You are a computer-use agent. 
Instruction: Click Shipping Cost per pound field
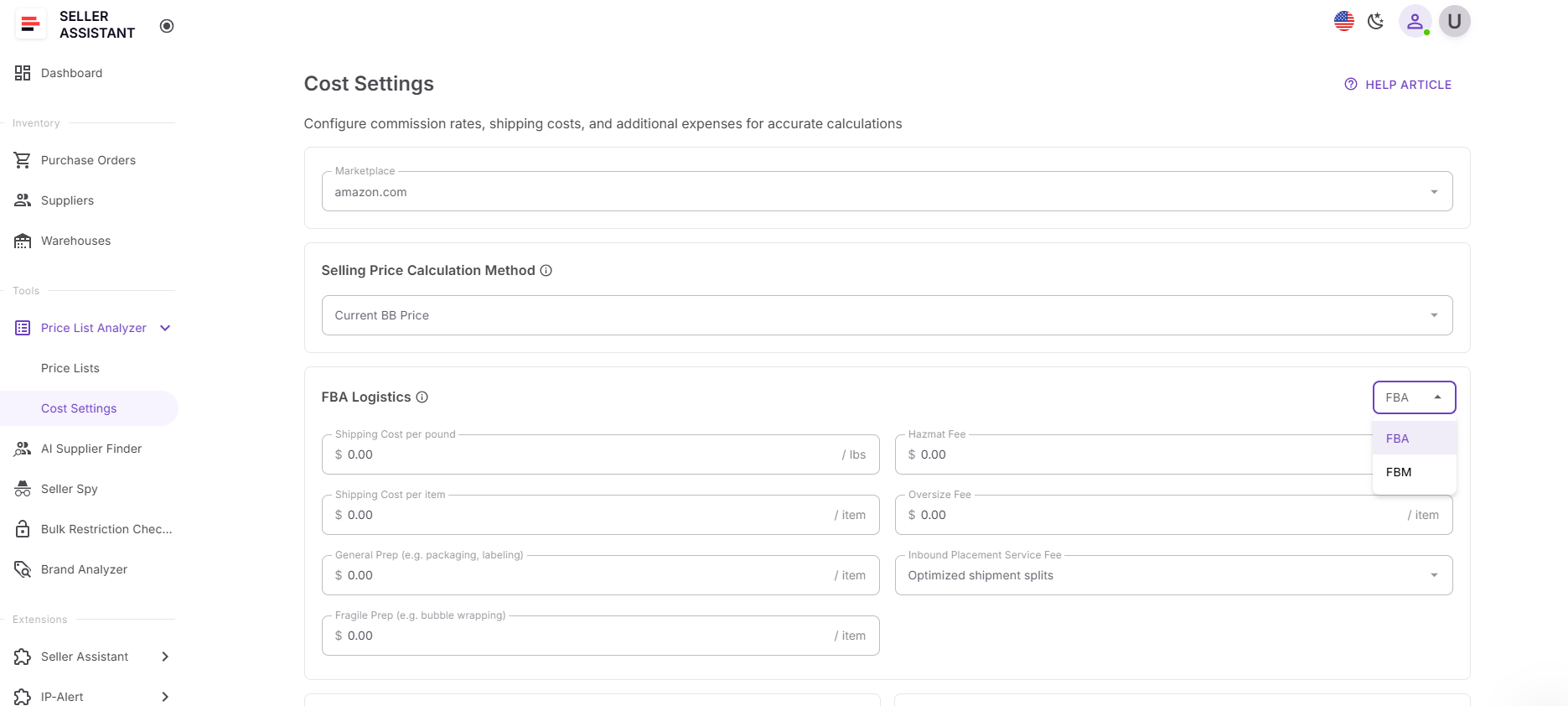pos(600,454)
